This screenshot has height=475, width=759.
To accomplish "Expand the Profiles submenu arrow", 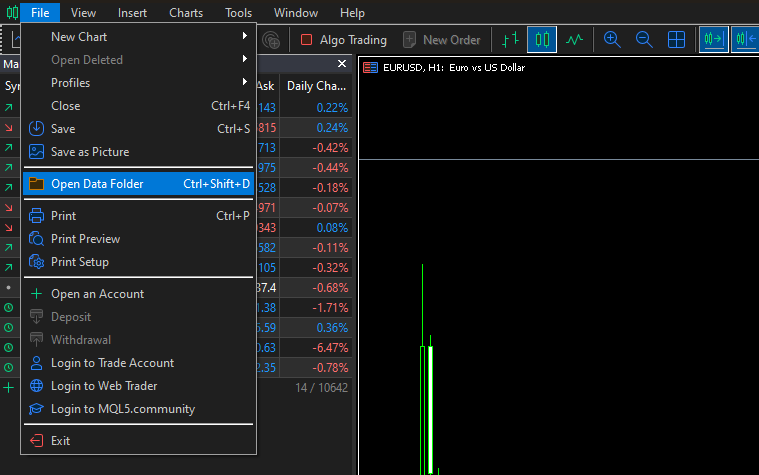I will point(245,82).
